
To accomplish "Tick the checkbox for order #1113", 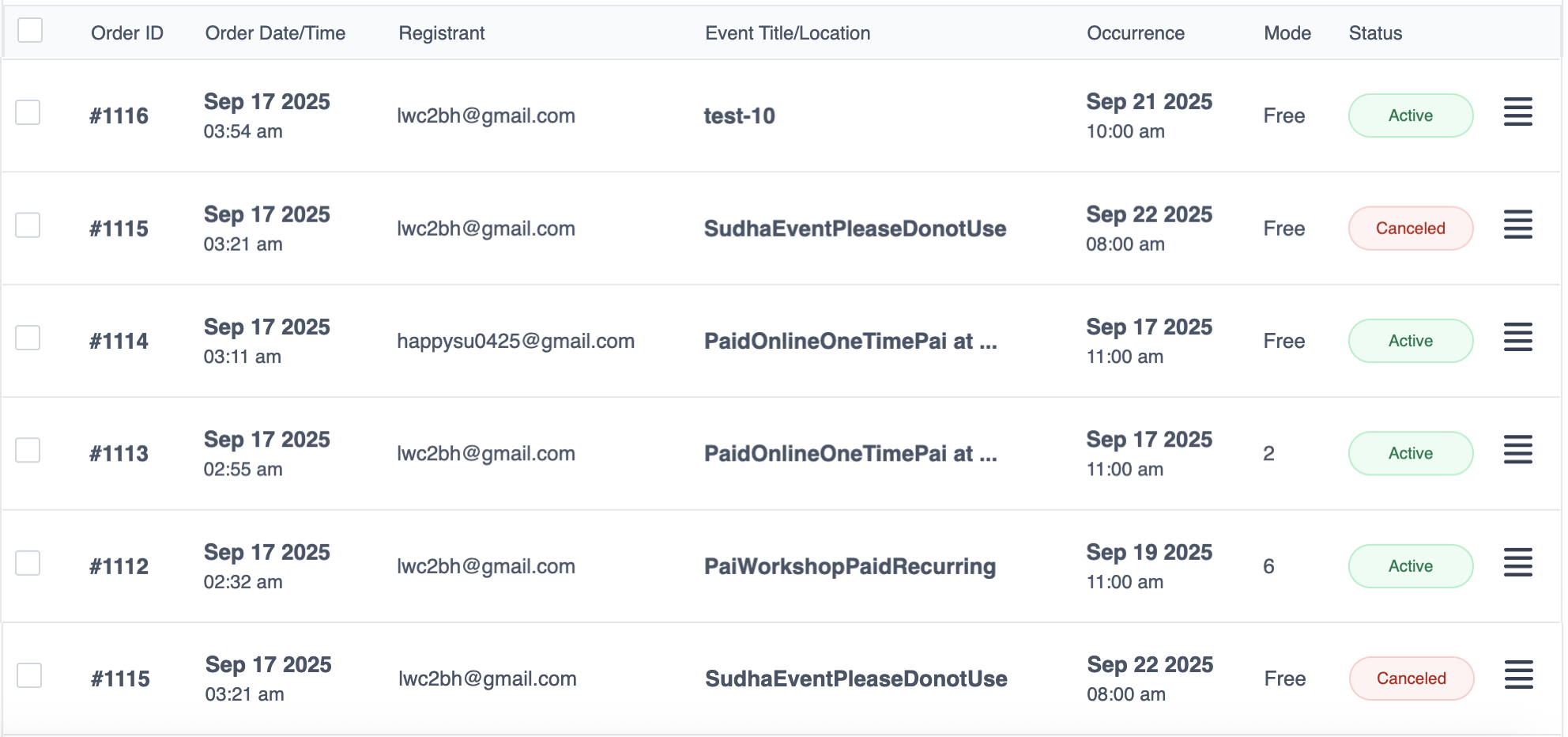I will click(28, 450).
